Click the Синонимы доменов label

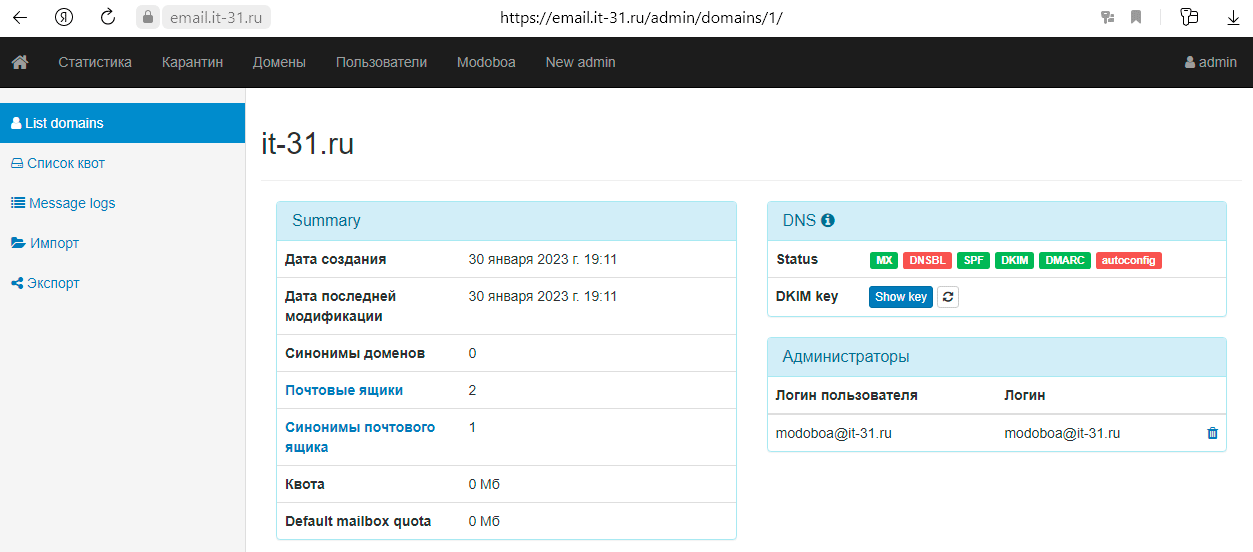pos(355,353)
